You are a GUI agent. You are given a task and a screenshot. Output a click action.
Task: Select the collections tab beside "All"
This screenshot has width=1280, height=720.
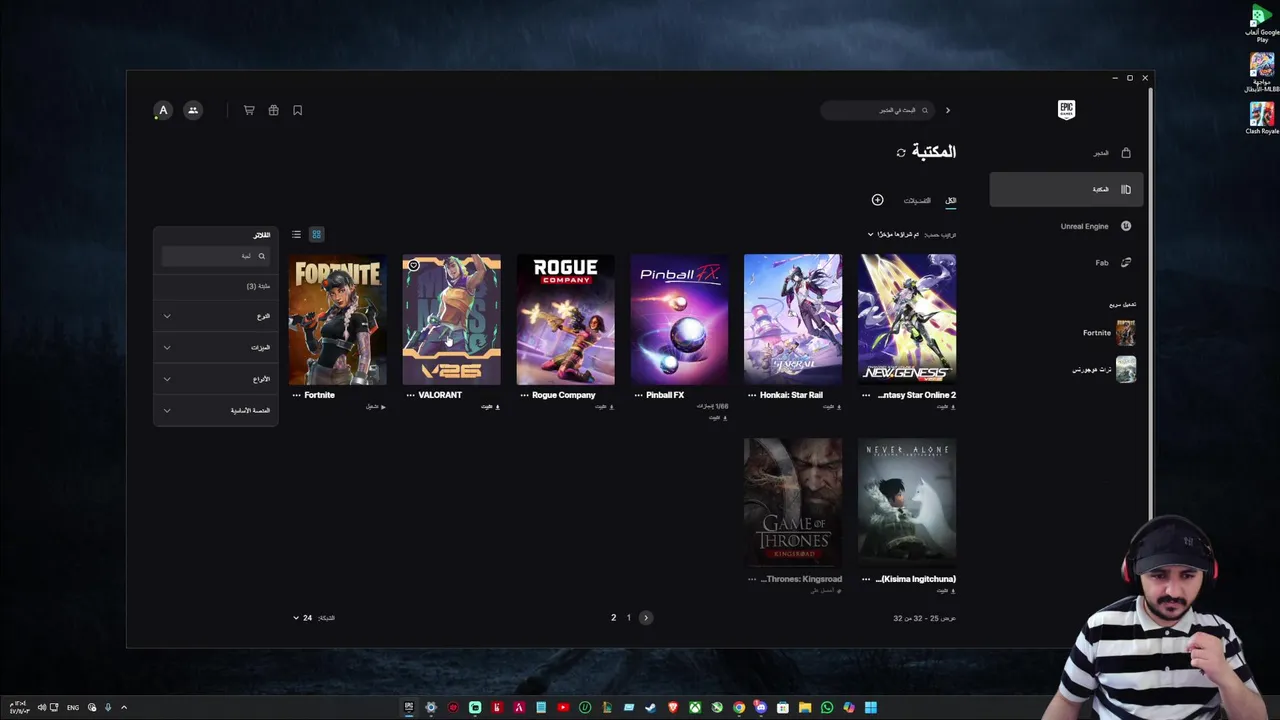(x=917, y=200)
